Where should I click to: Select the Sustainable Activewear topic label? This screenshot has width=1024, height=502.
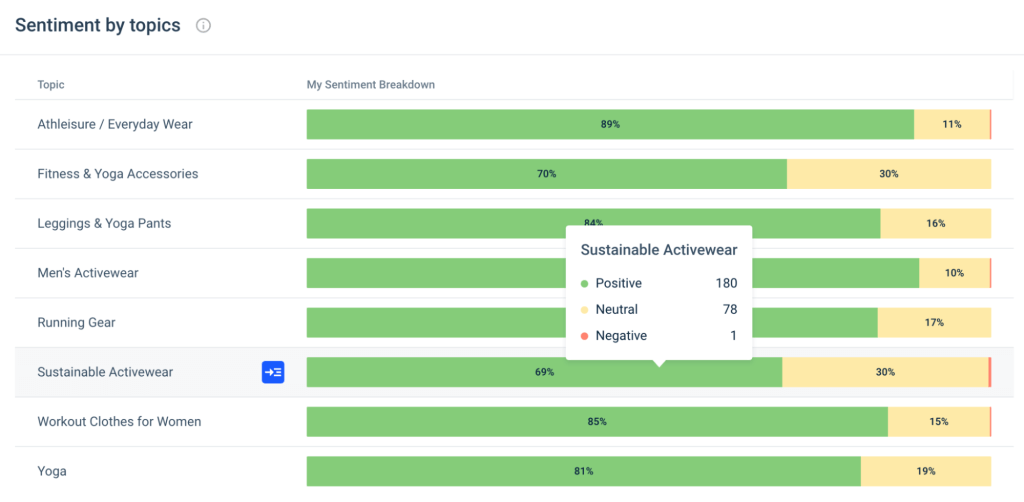[105, 372]
